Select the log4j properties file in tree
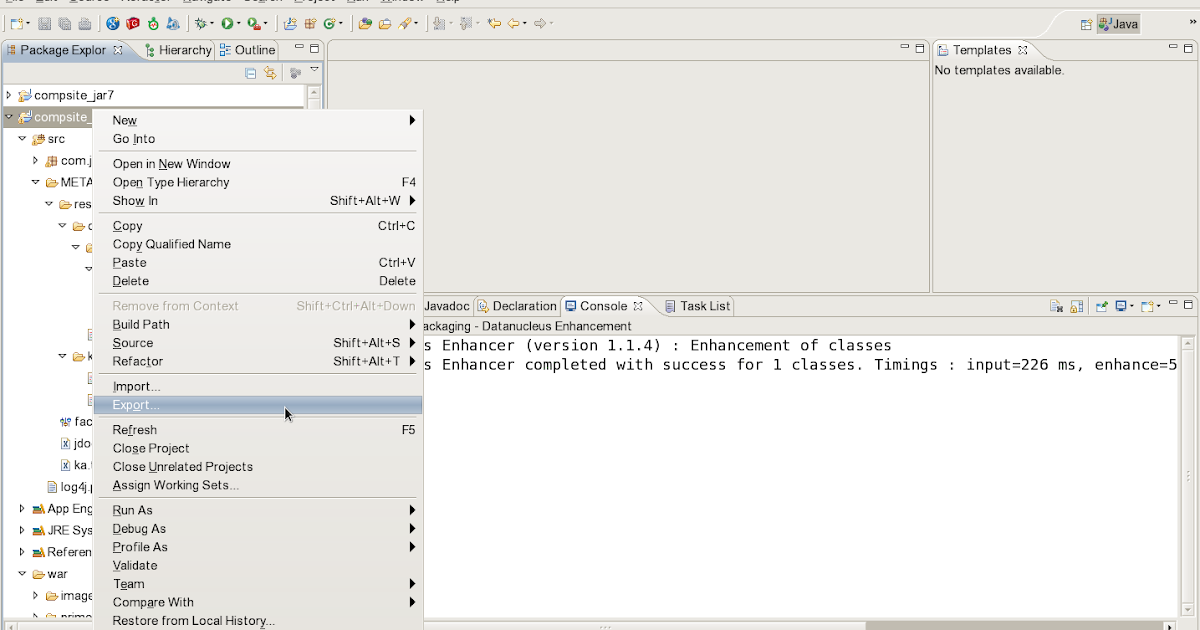This screenshot has width=1200, height=630. (x=69, y=487)
